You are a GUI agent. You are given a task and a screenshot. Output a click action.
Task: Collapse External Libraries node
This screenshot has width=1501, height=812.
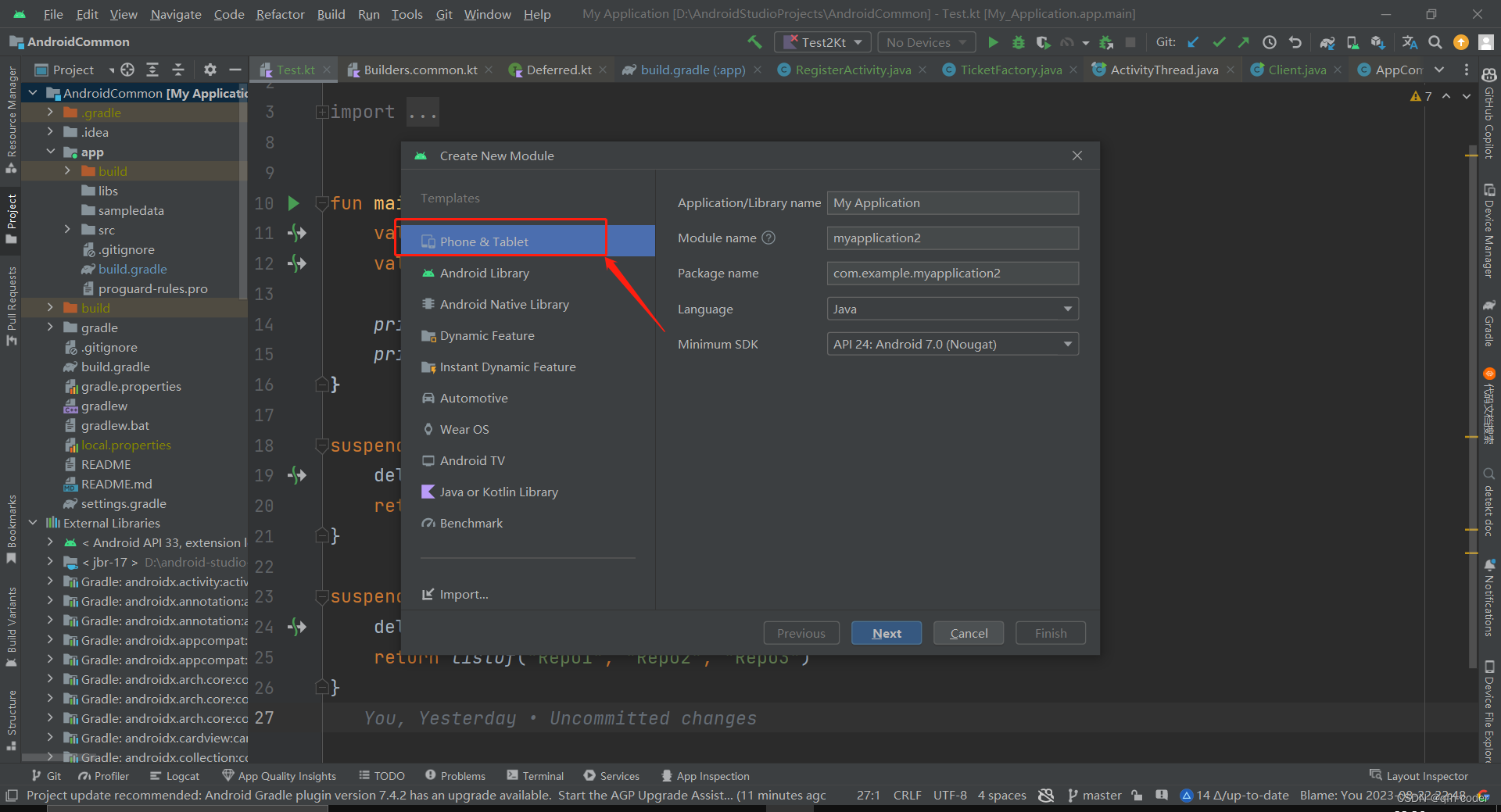point(33,523)
